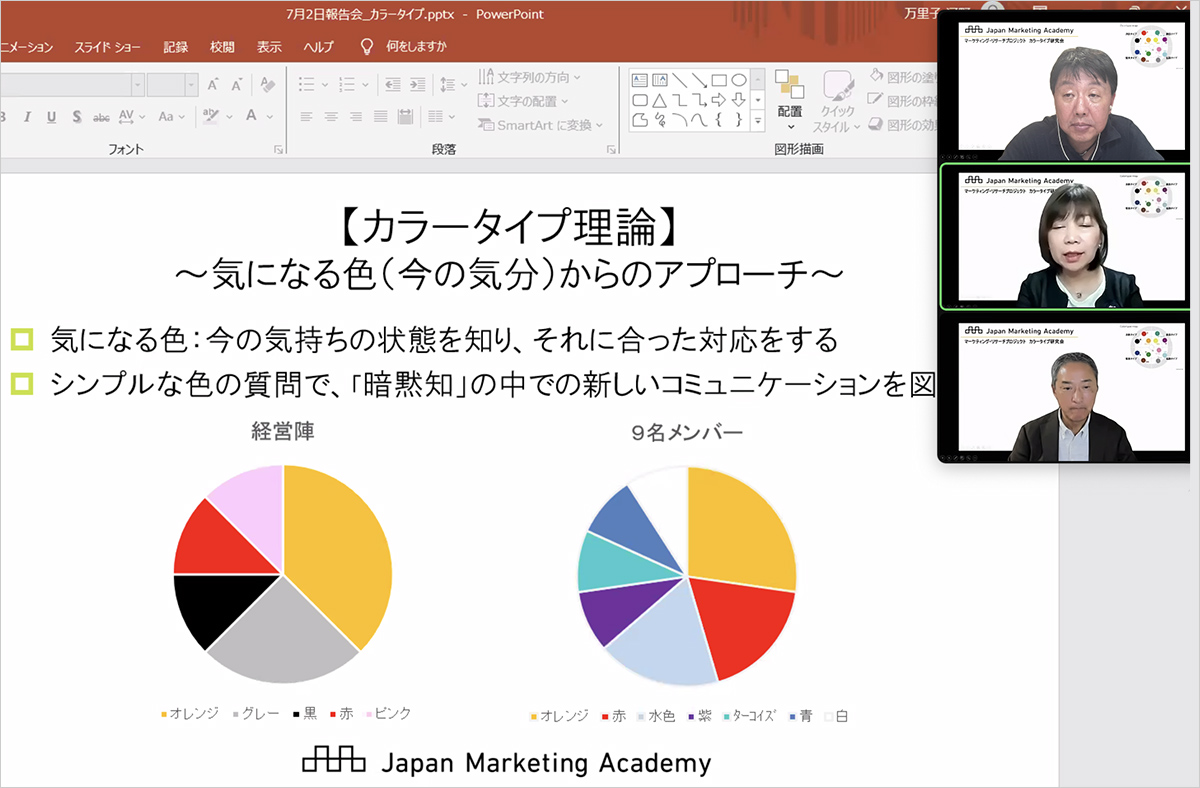Select the isosceles triangle shape
Screen dimensions: 1200x788
(x=659, y=100)
